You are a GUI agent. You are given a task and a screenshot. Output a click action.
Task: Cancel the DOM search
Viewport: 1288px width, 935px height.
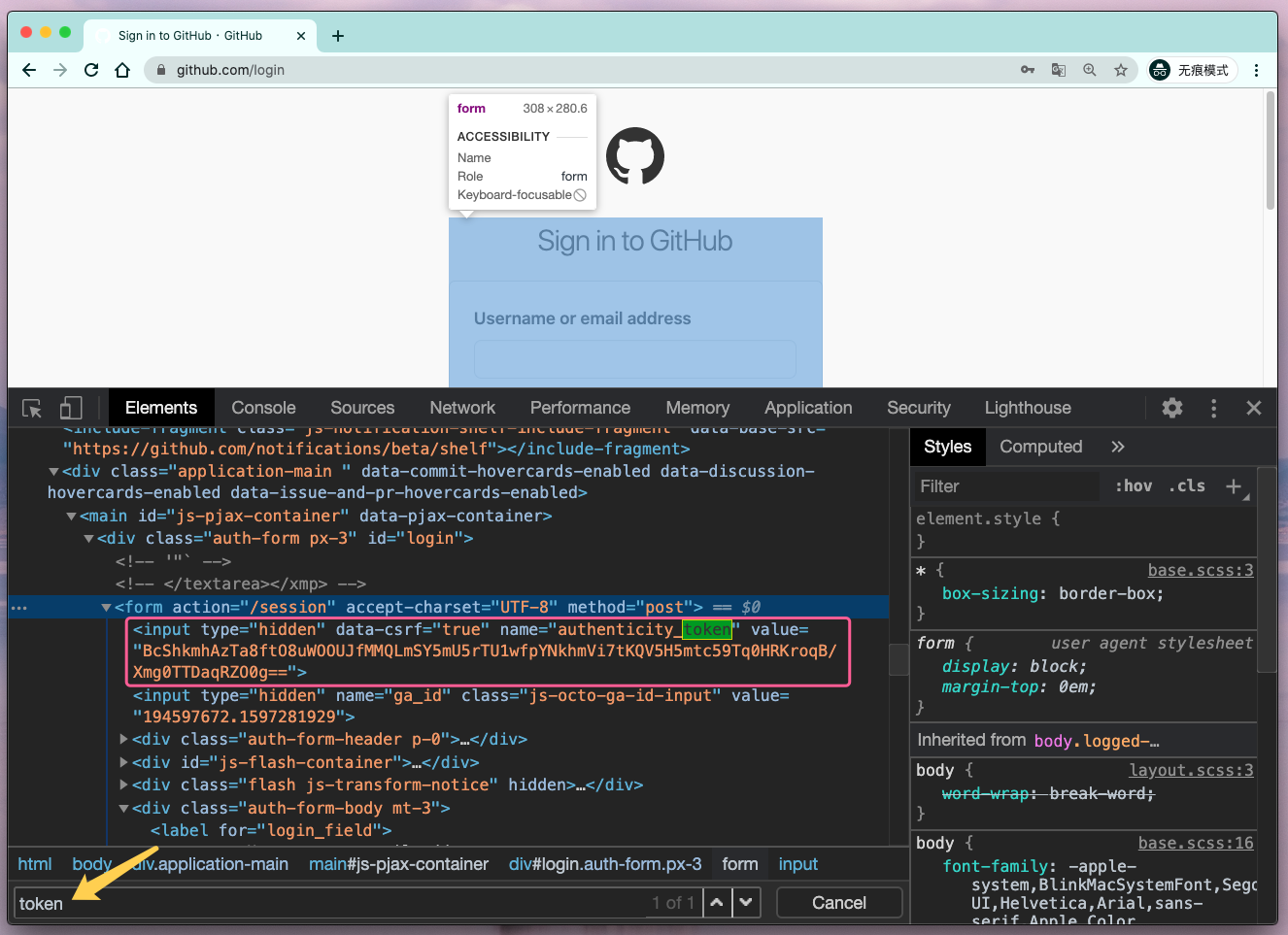839,903
